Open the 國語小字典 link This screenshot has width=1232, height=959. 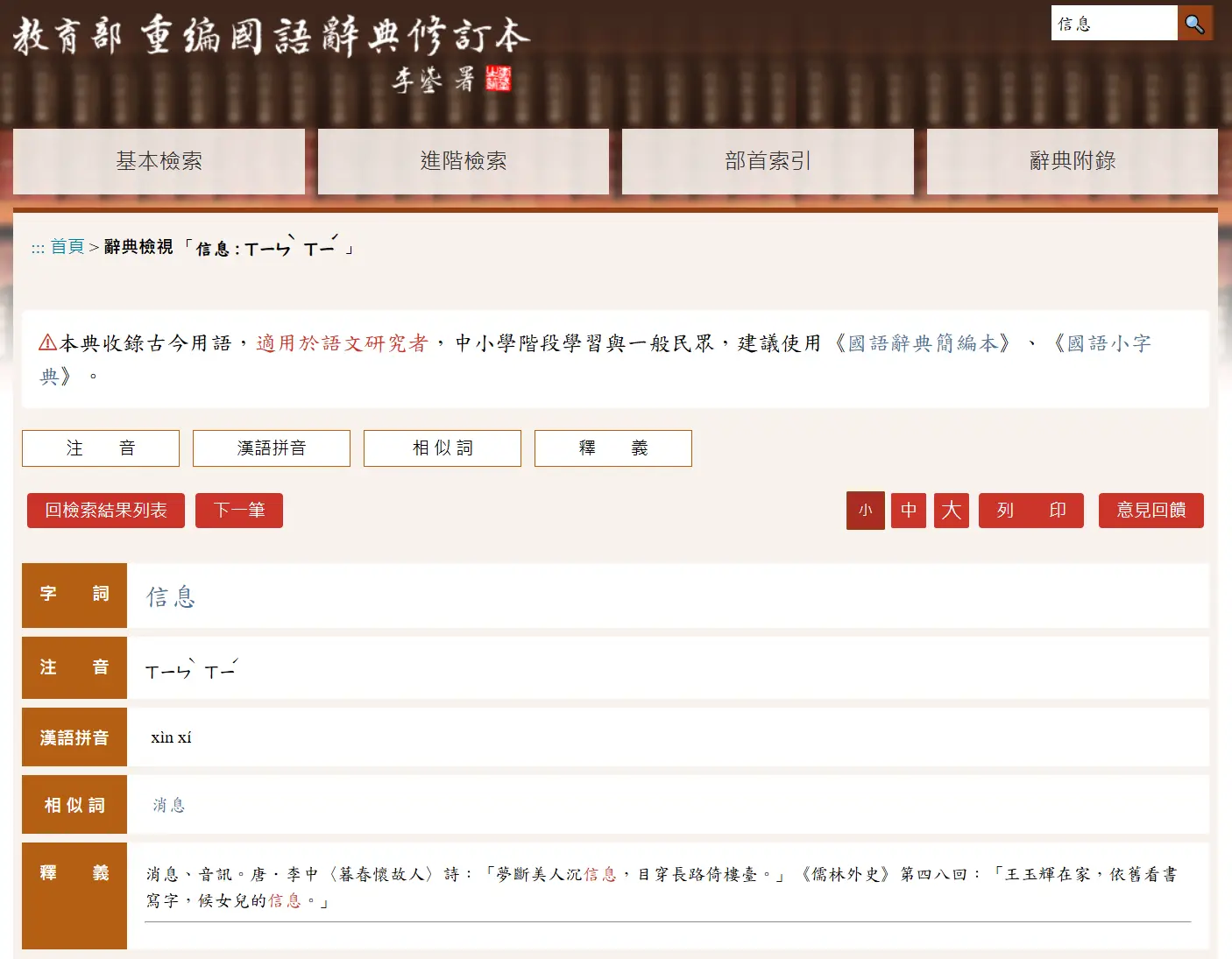pos(1108,343)
